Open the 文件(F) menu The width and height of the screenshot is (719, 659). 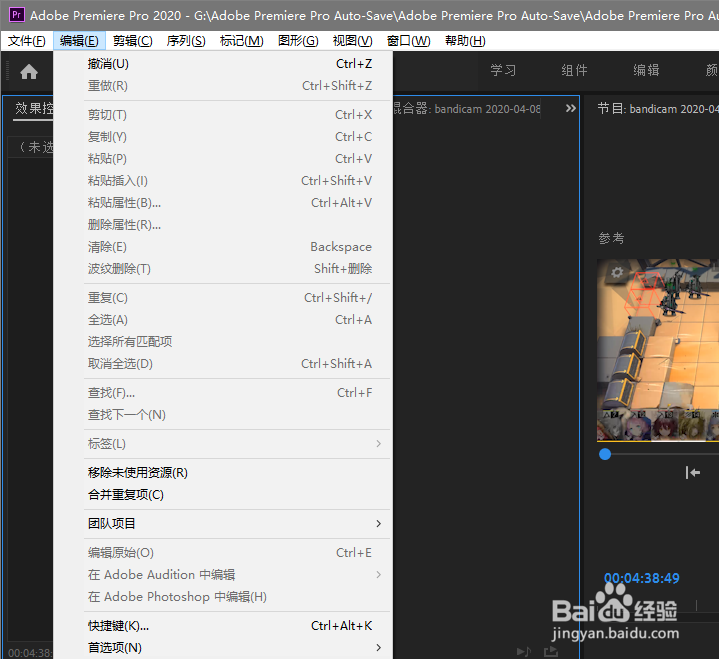[27, 41]
